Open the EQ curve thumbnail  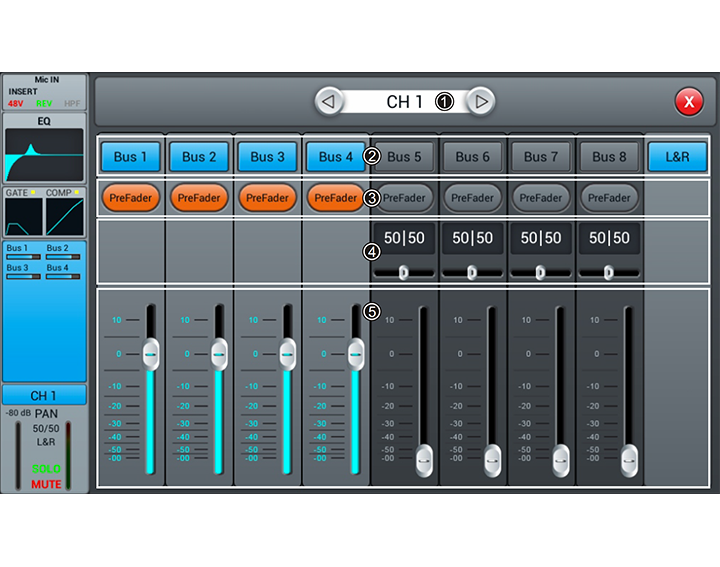pyautogui.click(x=44, y=155)
